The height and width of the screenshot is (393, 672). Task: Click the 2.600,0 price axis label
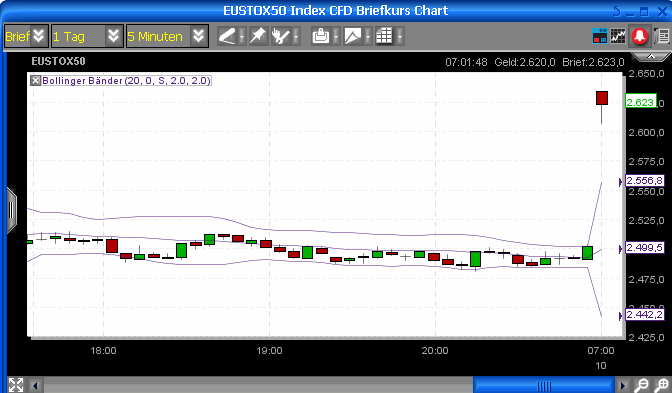(646, 132)
